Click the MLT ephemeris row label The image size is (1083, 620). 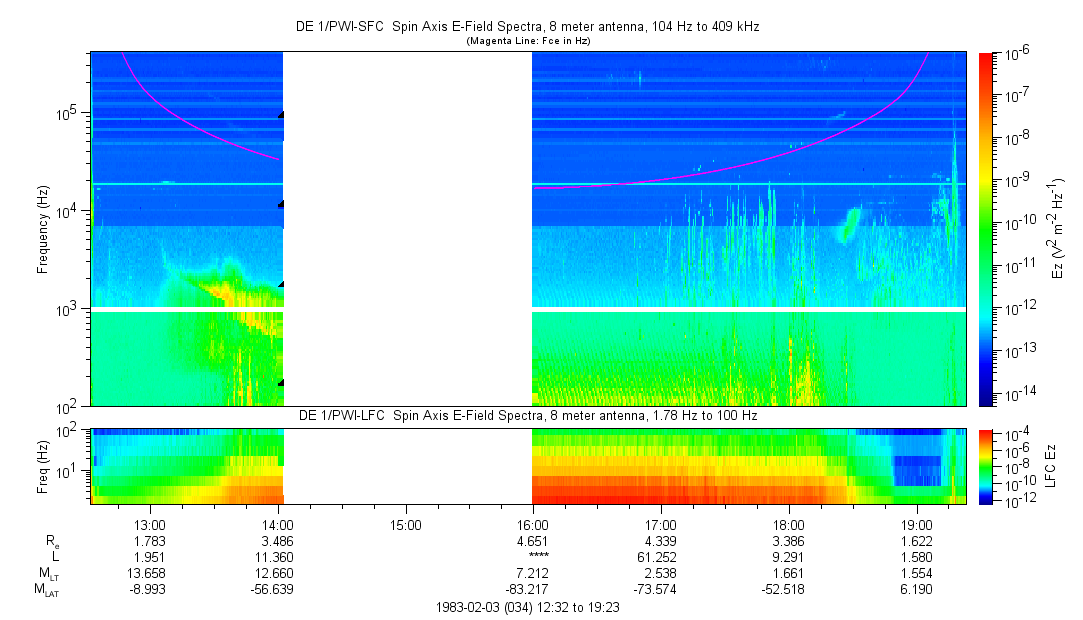(49, 573)
